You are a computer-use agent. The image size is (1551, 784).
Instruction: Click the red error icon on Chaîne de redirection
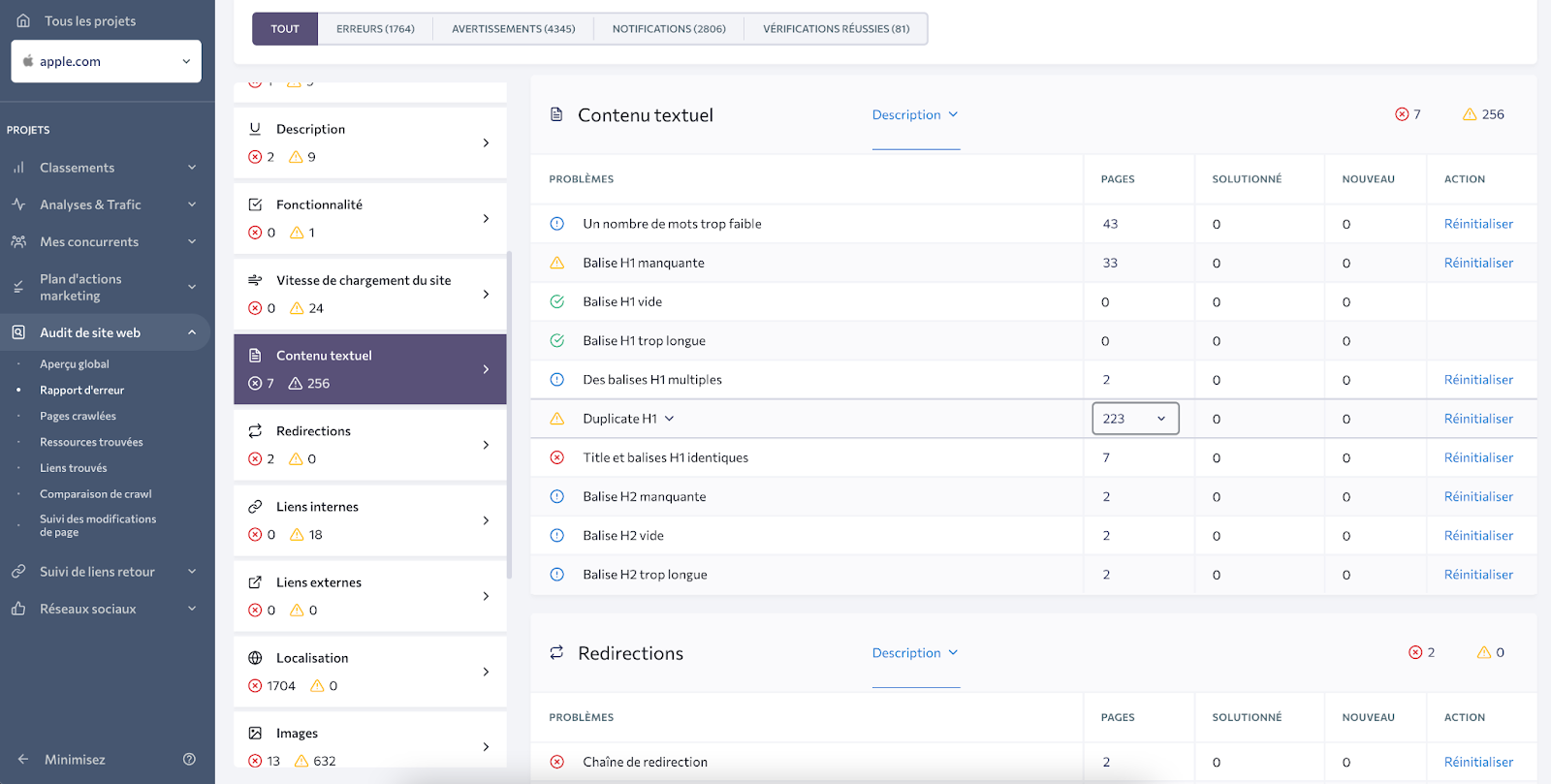557,762
